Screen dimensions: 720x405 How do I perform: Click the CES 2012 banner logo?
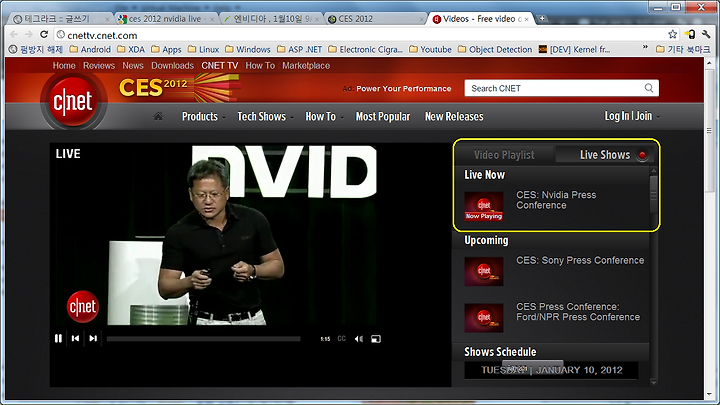[x=179, y=87]
